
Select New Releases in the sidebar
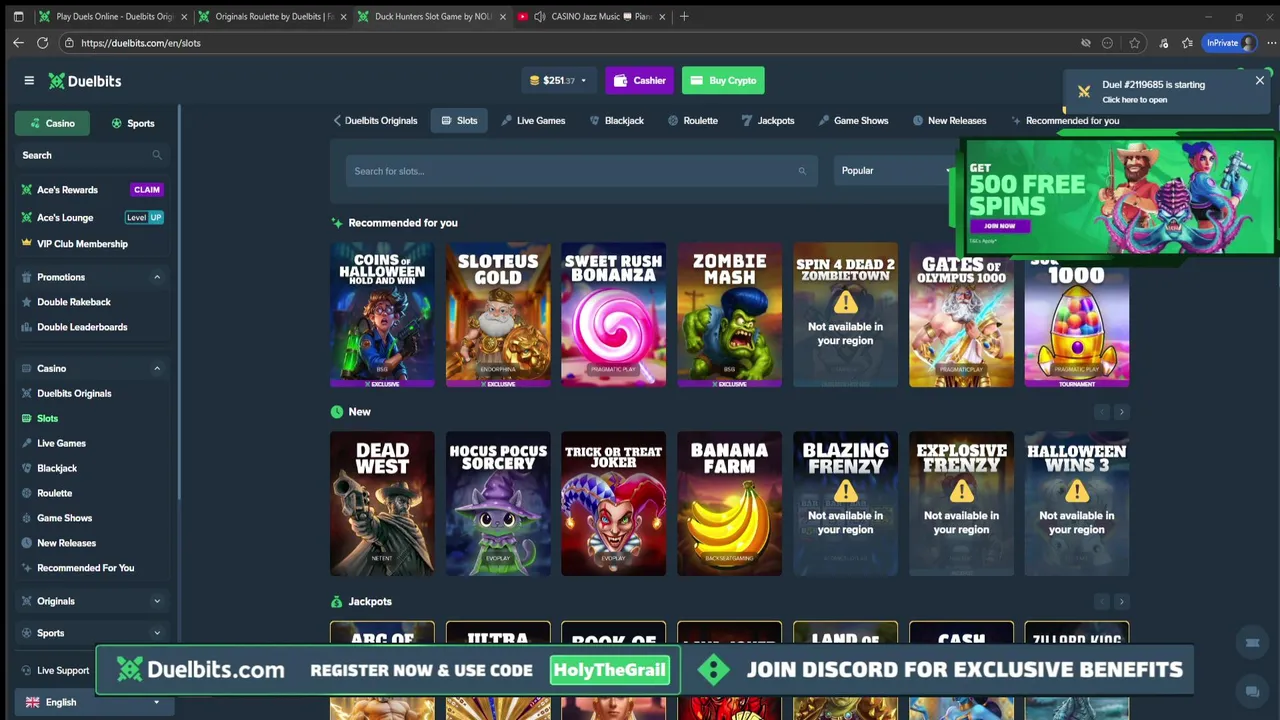point(66,543)
